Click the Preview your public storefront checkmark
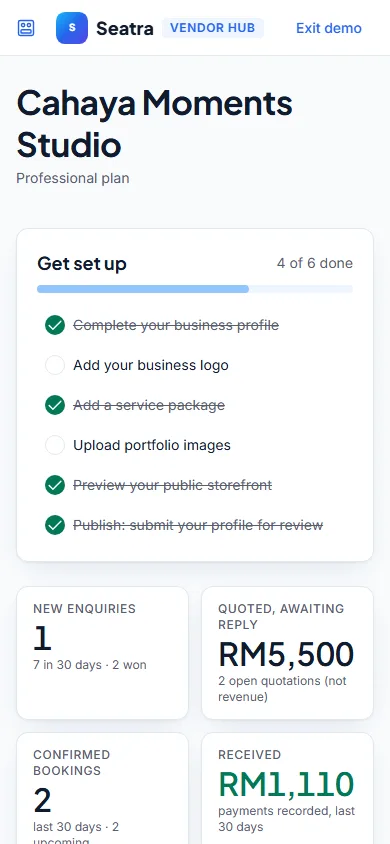 pos(55,485)
